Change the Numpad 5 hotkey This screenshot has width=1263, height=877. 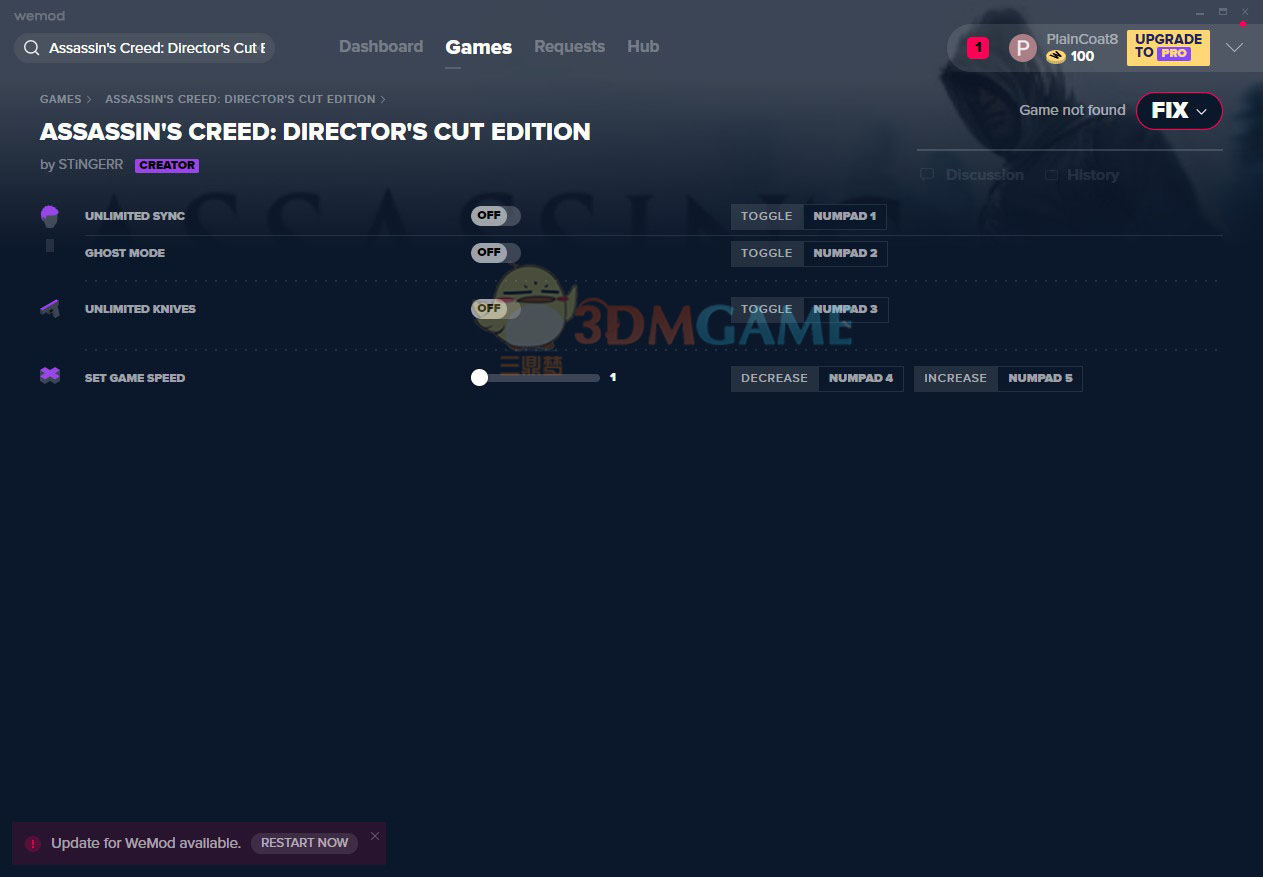pos(1040,378)
